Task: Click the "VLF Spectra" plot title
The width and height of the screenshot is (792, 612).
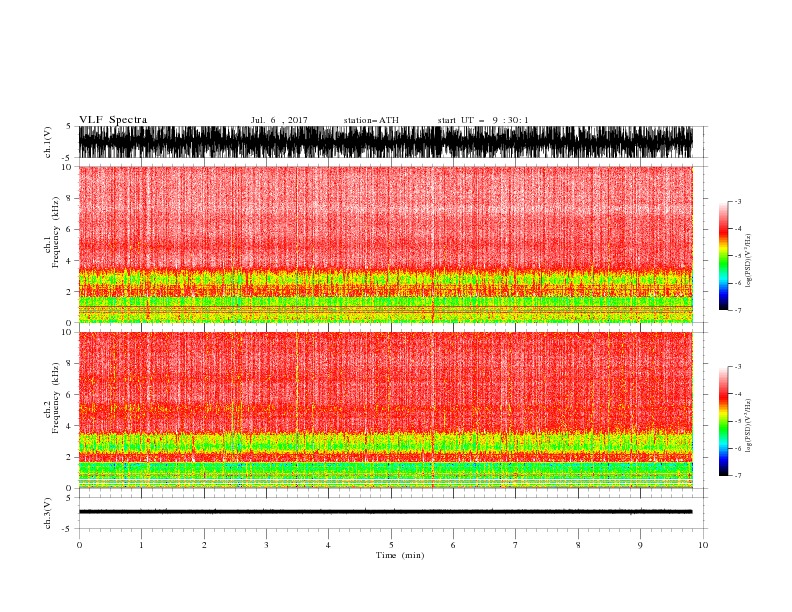Action: point(113,120)
